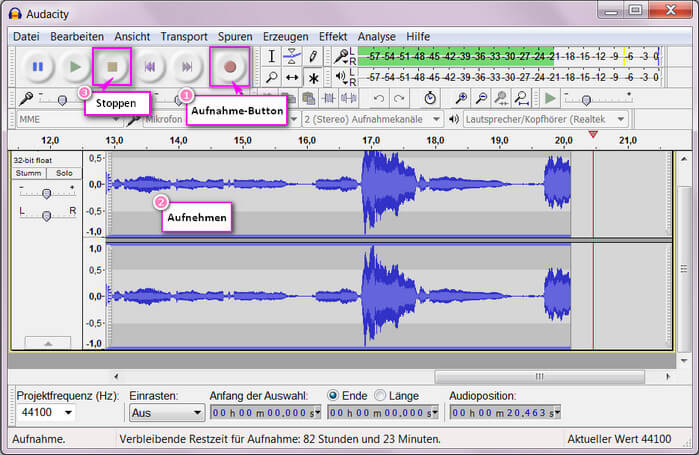
Task: Click the vertical scrollbar down arrow
Action: pyautogui.click(x=684, y=361)
